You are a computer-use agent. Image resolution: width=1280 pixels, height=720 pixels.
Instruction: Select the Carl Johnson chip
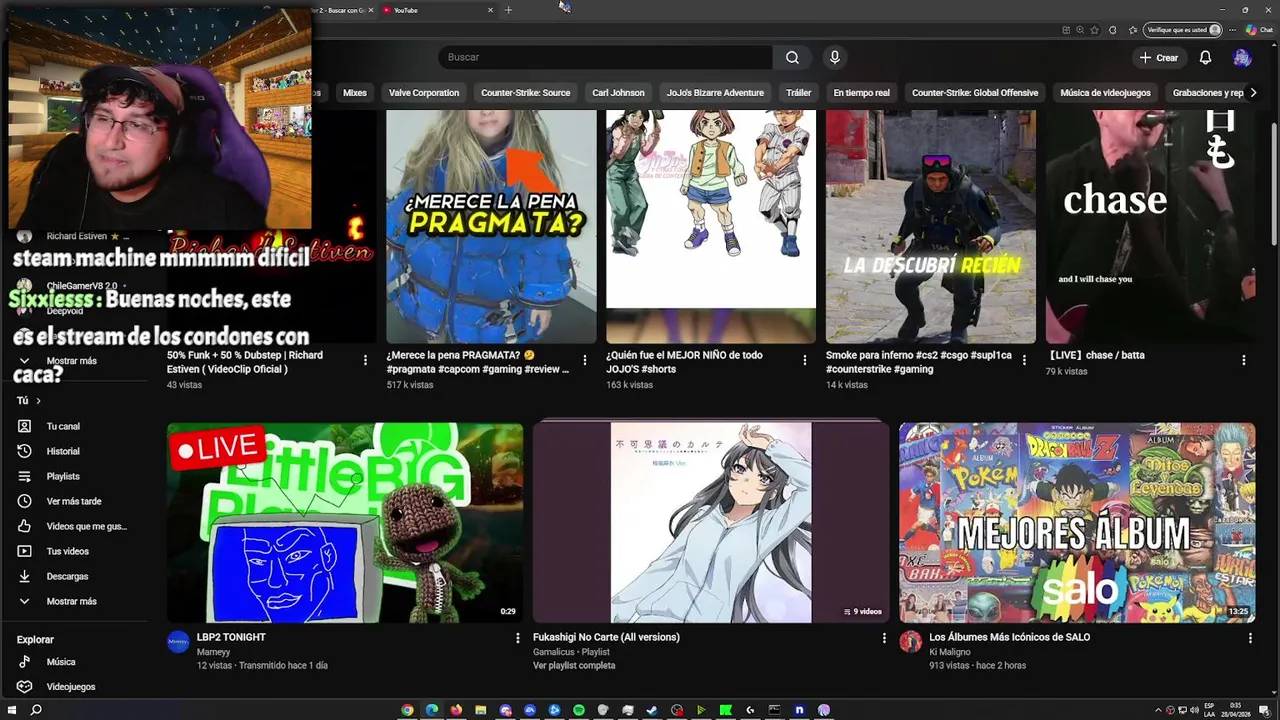tap(618, 93)
